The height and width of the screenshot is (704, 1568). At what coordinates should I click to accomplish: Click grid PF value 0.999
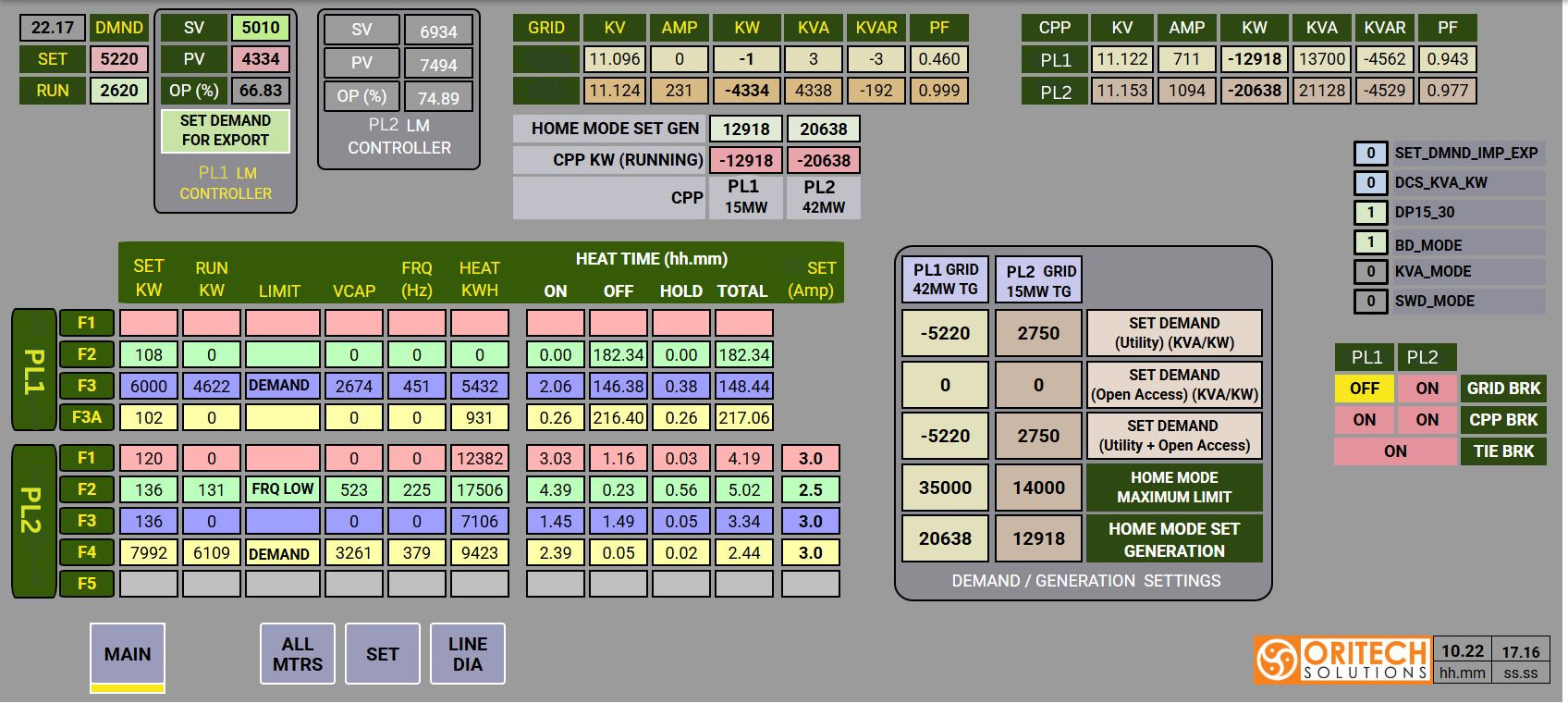pos(938,91)
